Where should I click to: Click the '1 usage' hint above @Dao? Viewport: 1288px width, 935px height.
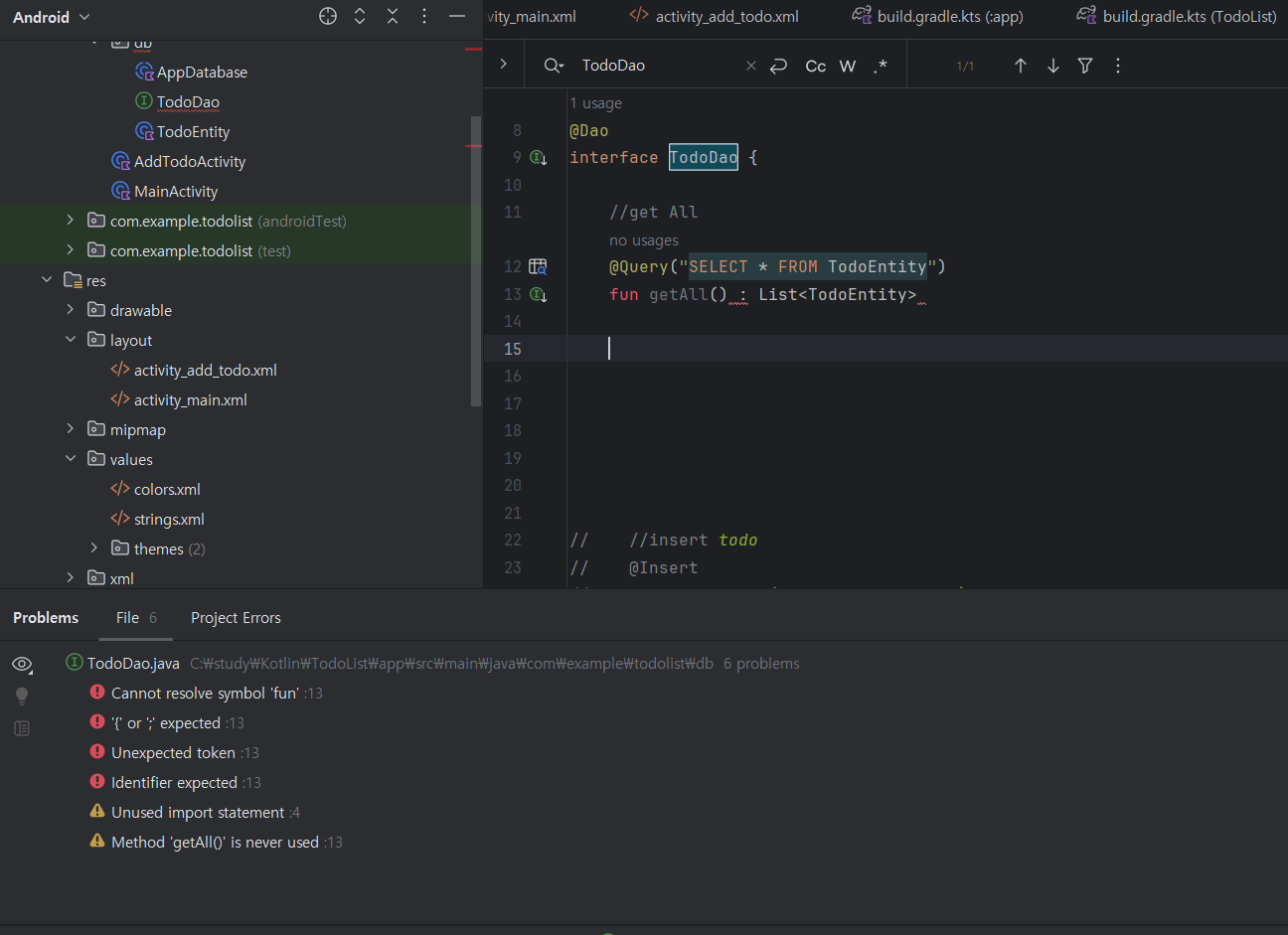pos(595,103)
